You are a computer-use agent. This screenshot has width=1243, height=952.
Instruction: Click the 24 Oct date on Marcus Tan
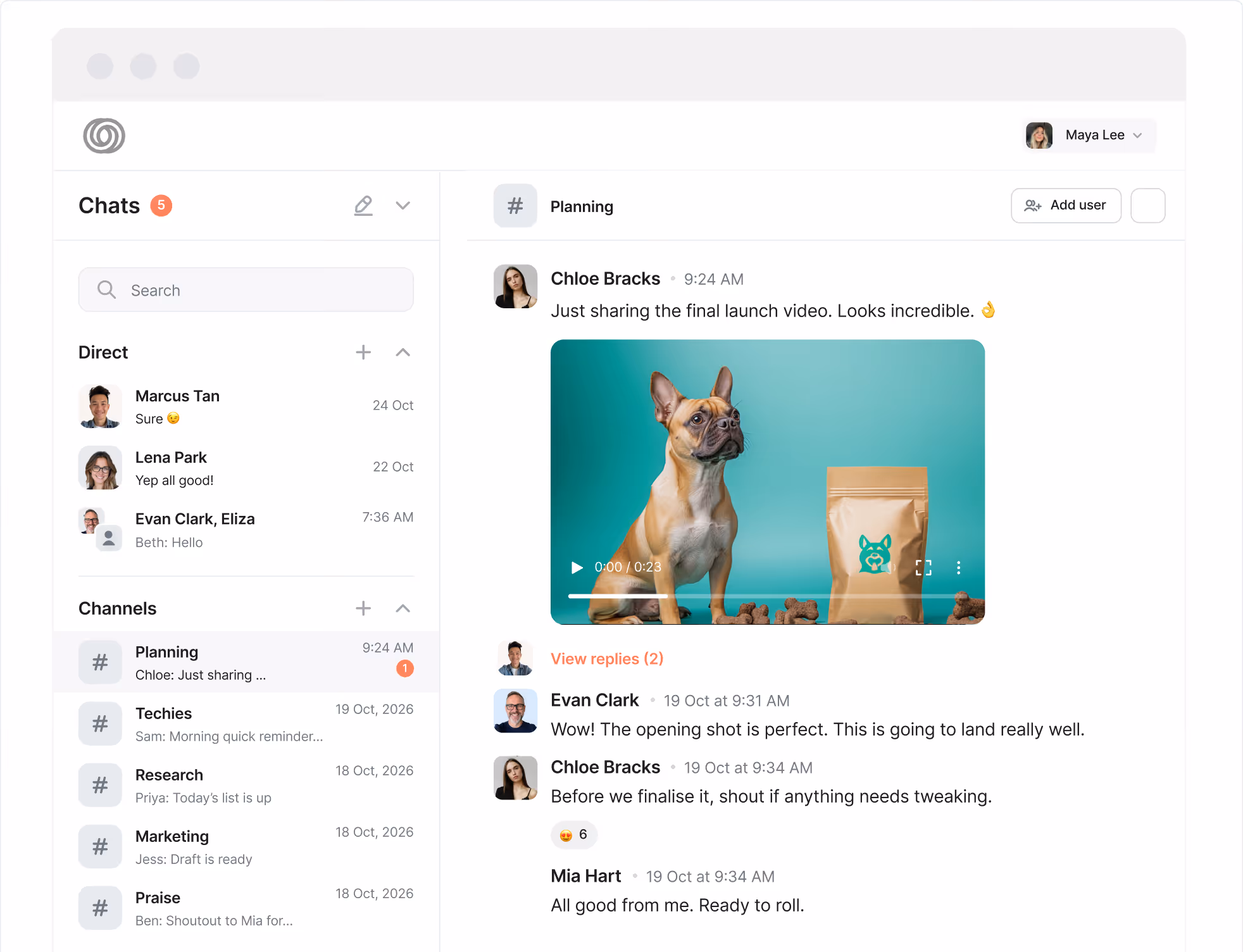tap(392, 405)
